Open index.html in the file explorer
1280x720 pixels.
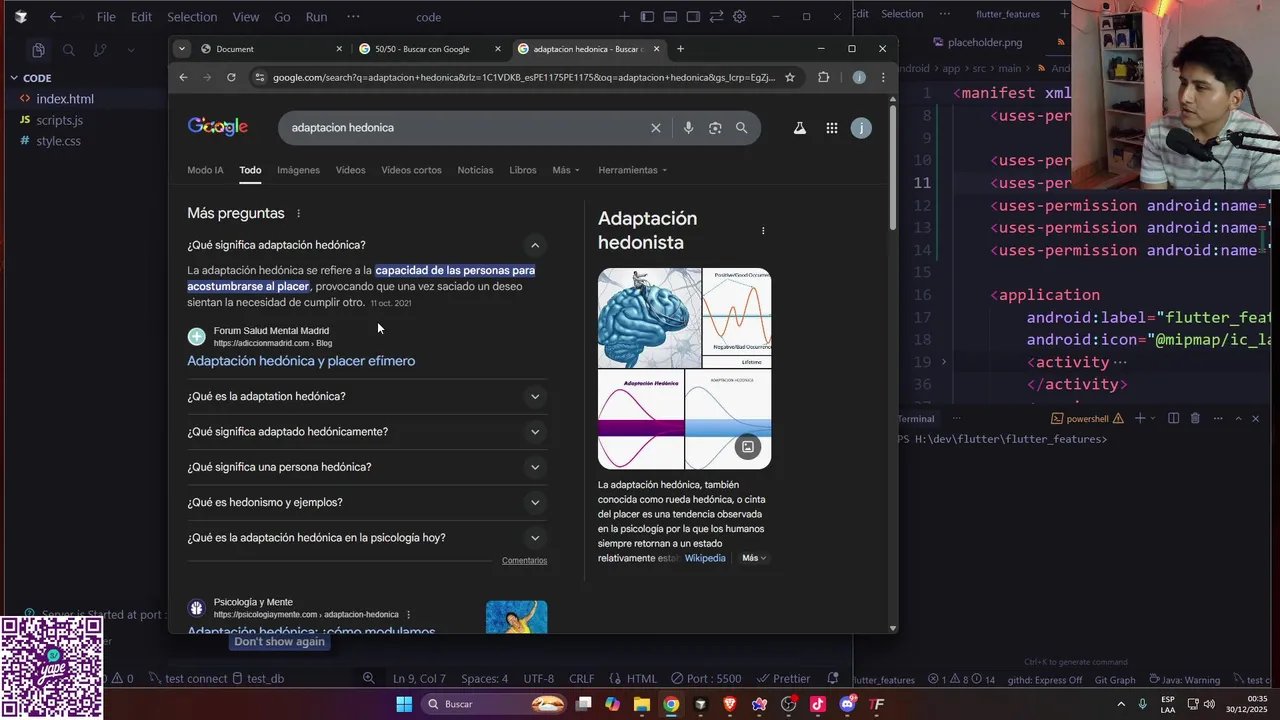(x=65, y=99)
